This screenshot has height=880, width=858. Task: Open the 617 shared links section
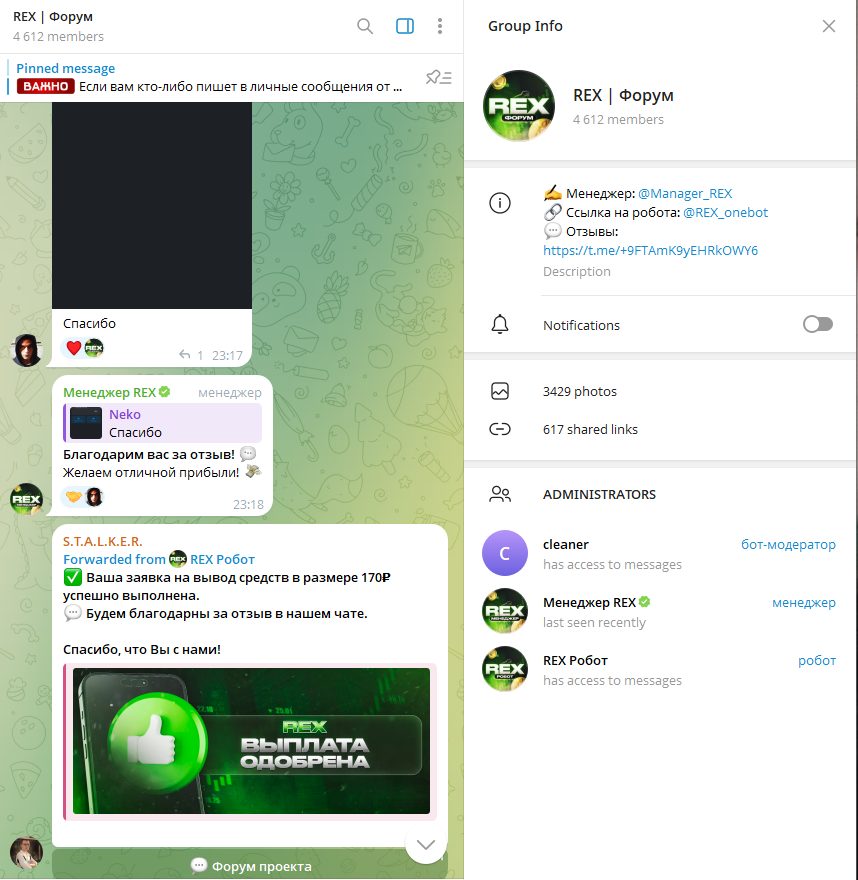pos(661,429)
